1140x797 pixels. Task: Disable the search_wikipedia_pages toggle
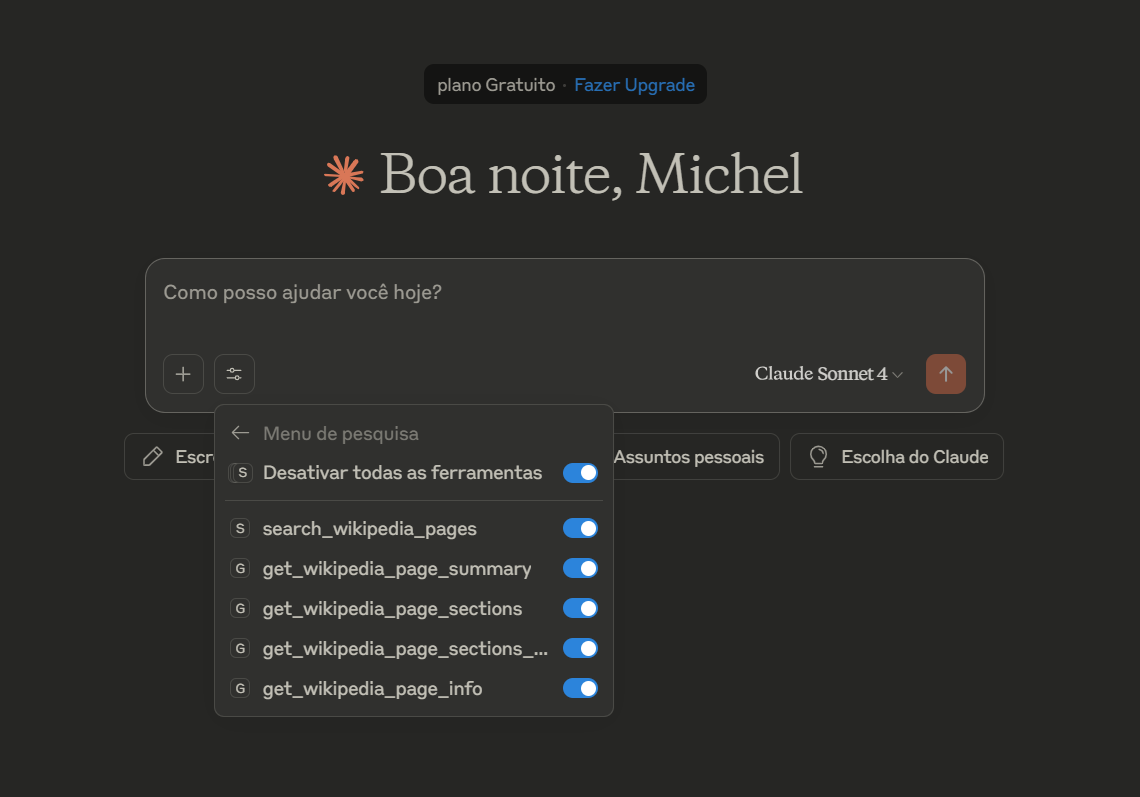click(x=580, y=529)
